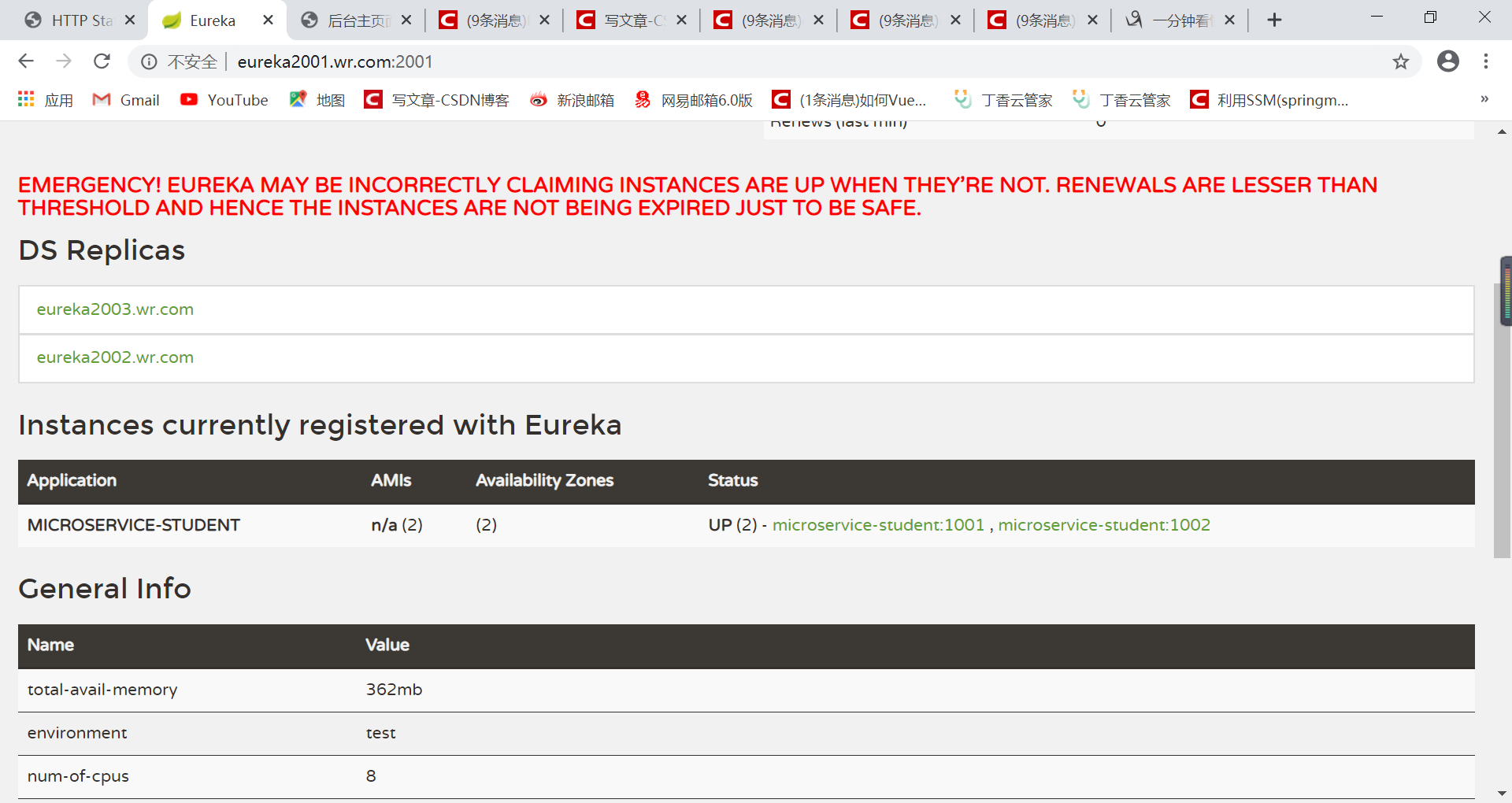Close the 一分钟看 tab
This screenshot has height=803, width=1512.
[x=1230, y=20]
